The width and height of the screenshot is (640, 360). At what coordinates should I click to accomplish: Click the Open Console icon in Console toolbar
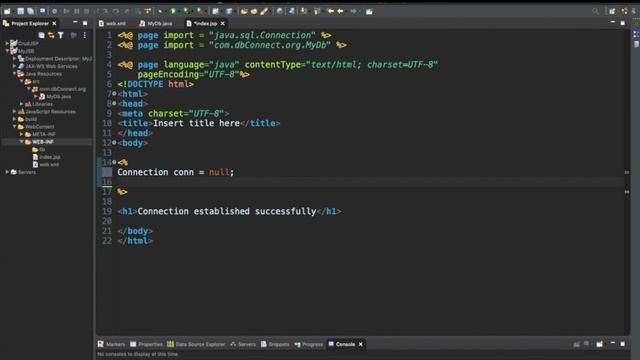pos(600,344)
